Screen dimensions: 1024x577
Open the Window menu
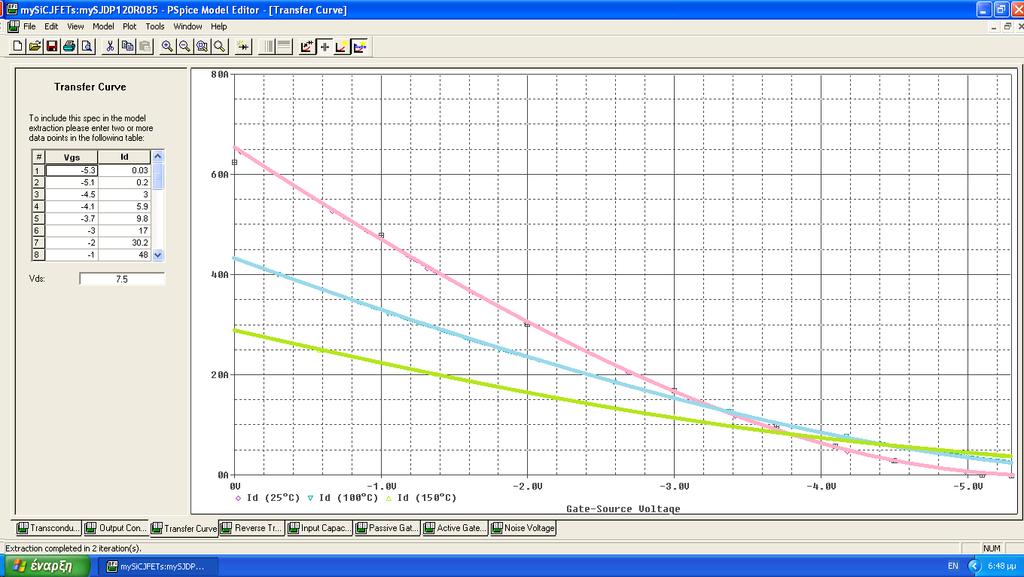[x=187, y=26]
